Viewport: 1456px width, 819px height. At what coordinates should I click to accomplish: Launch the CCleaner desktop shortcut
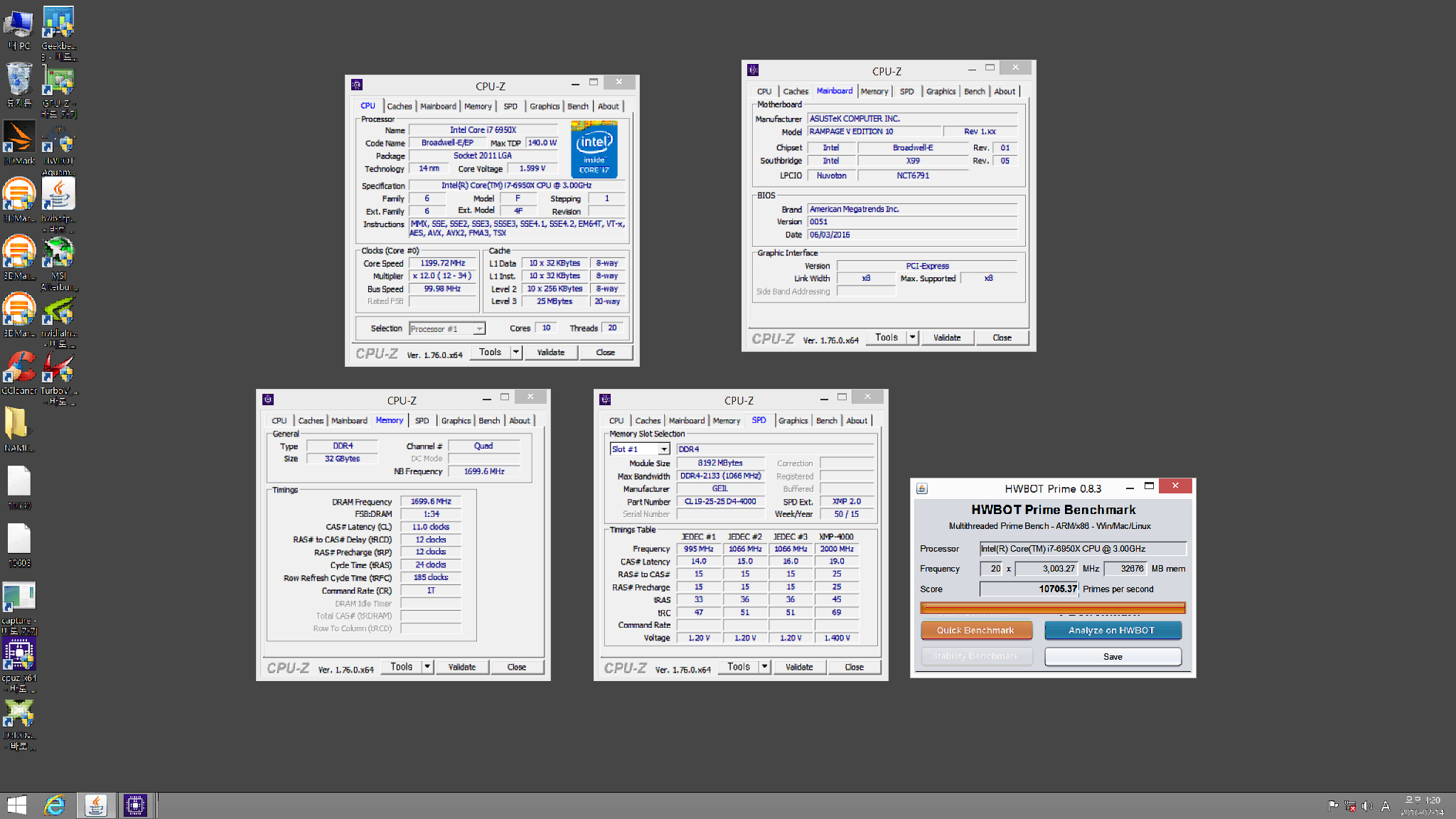tap(19, 373)
